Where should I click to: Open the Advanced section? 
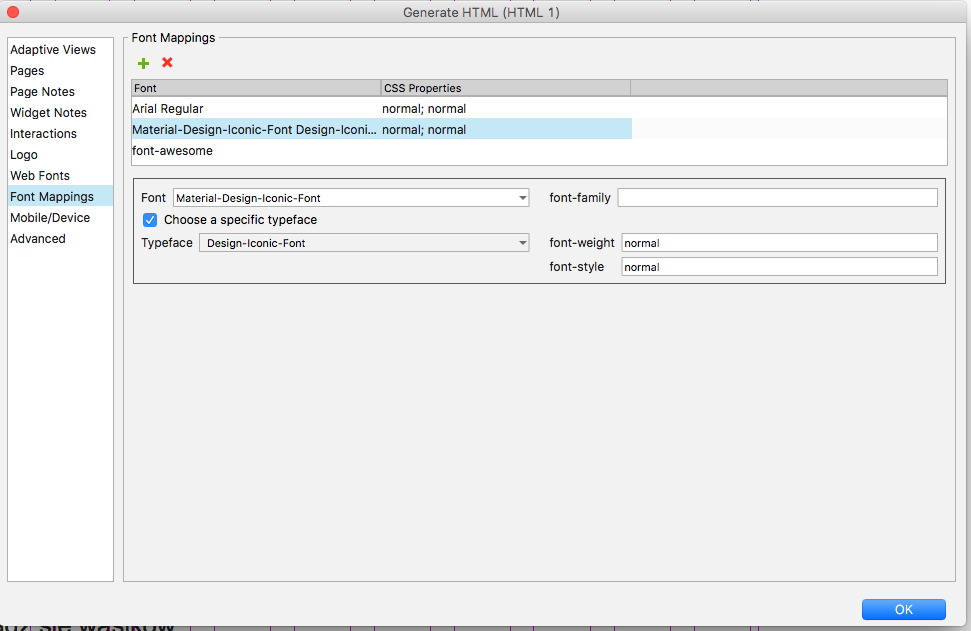tap(38, 239)
